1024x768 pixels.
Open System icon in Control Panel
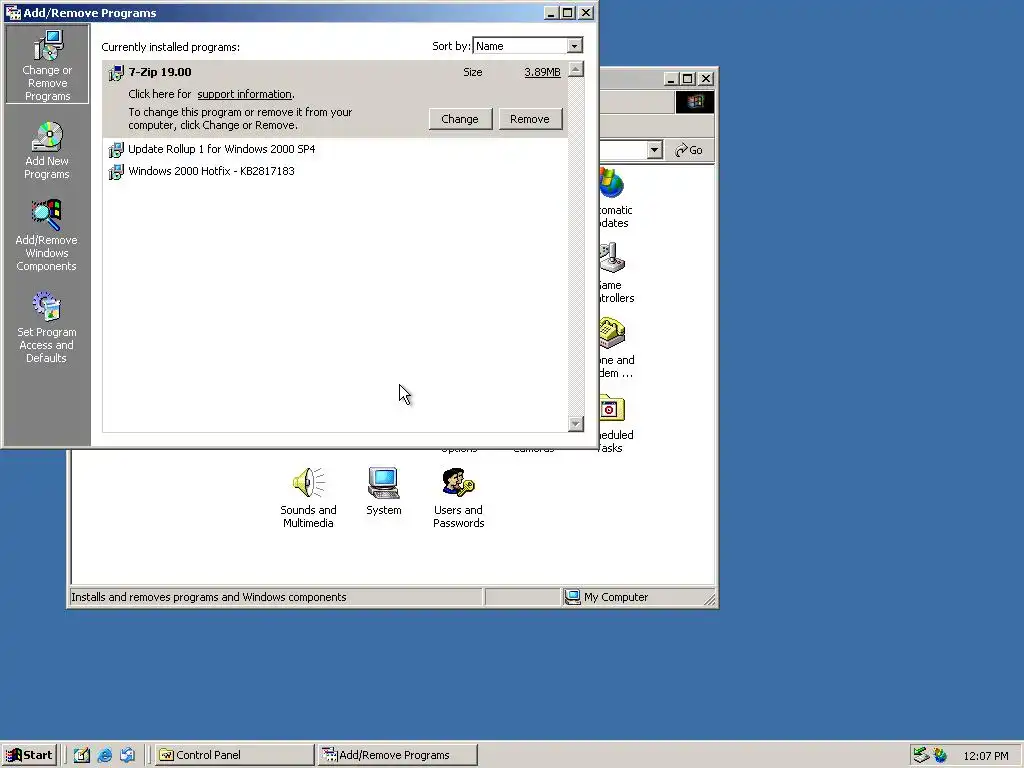(383, 491)
